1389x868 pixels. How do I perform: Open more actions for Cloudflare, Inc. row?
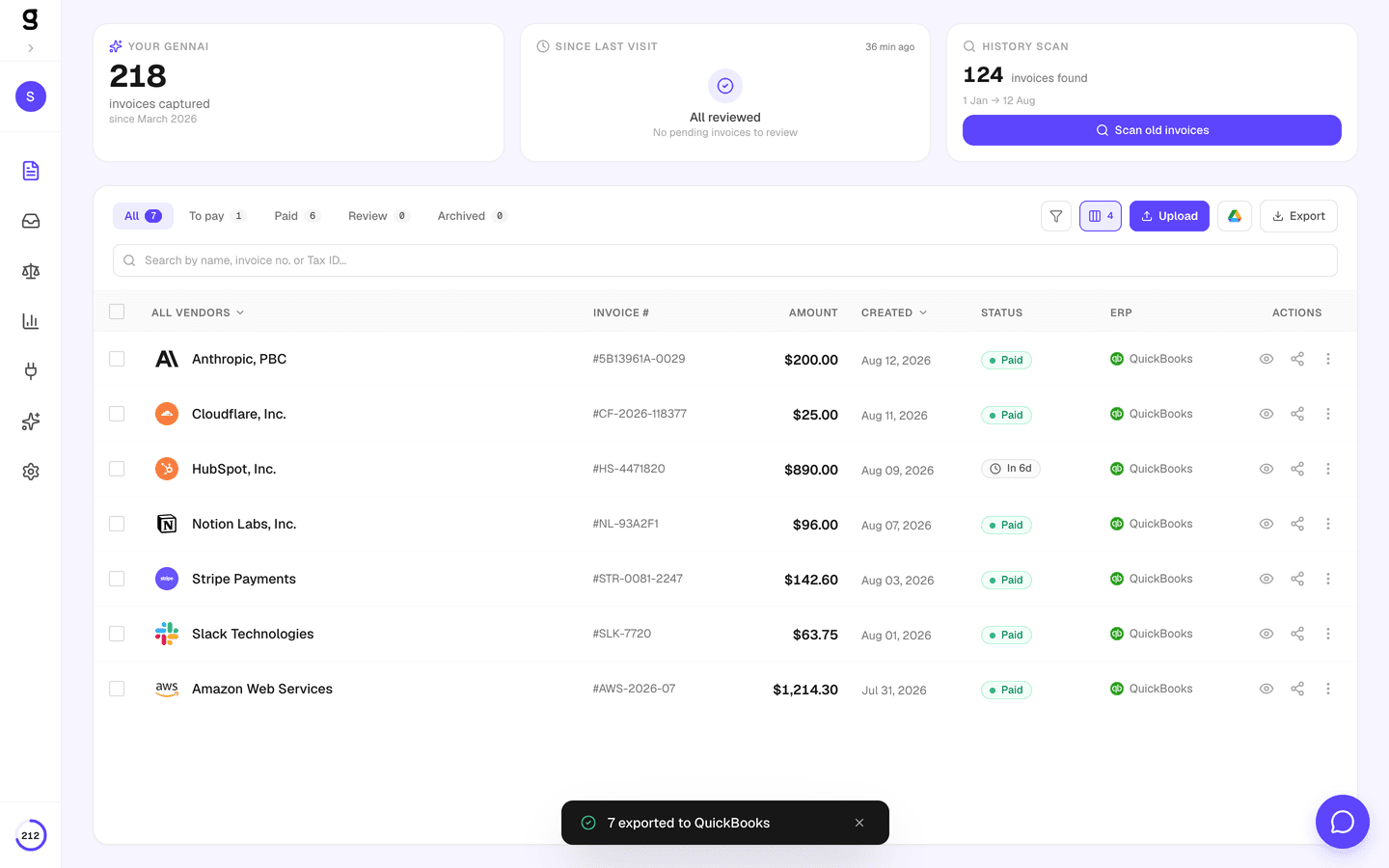point(1328,414)
